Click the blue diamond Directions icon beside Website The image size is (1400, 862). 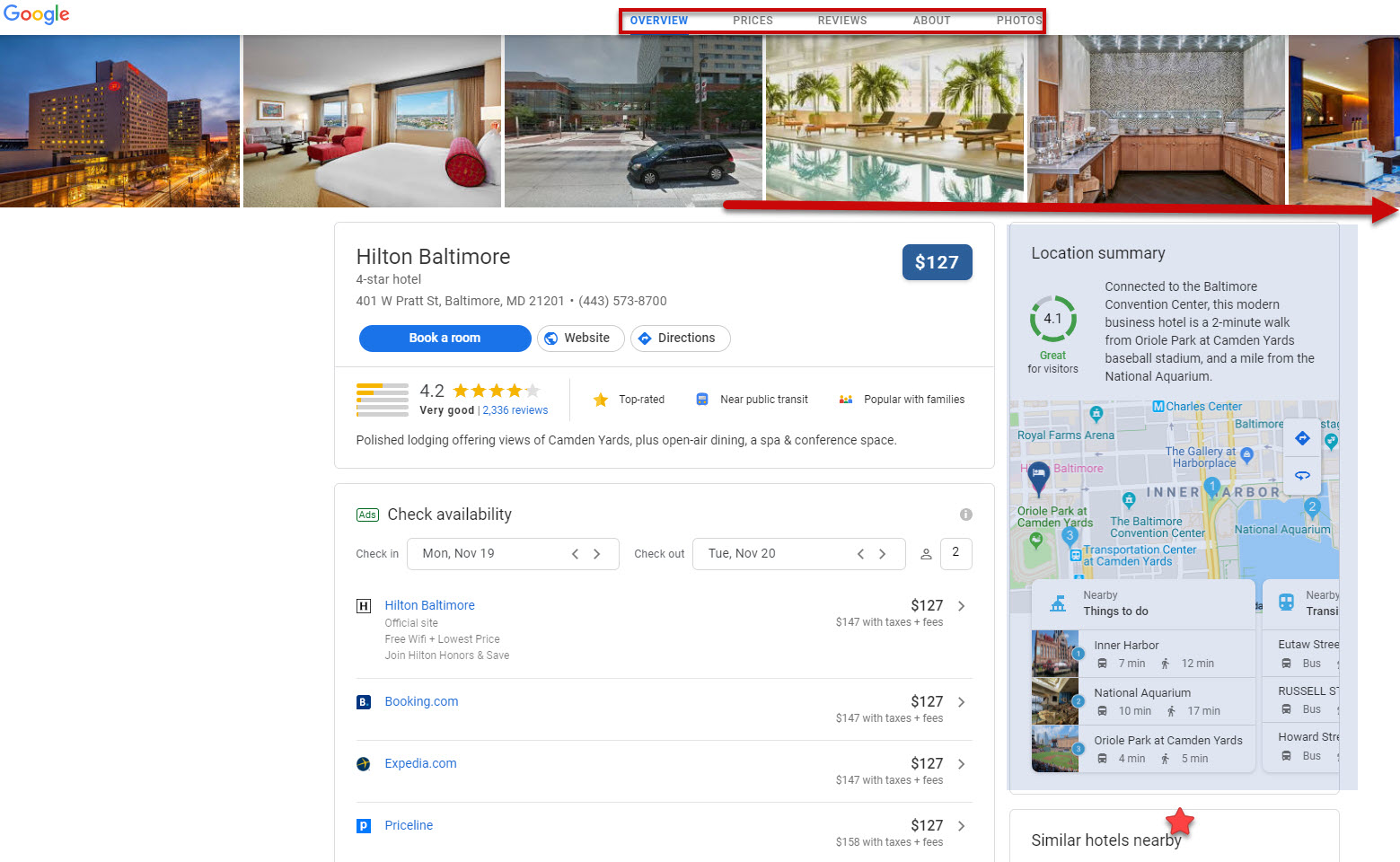645,339
